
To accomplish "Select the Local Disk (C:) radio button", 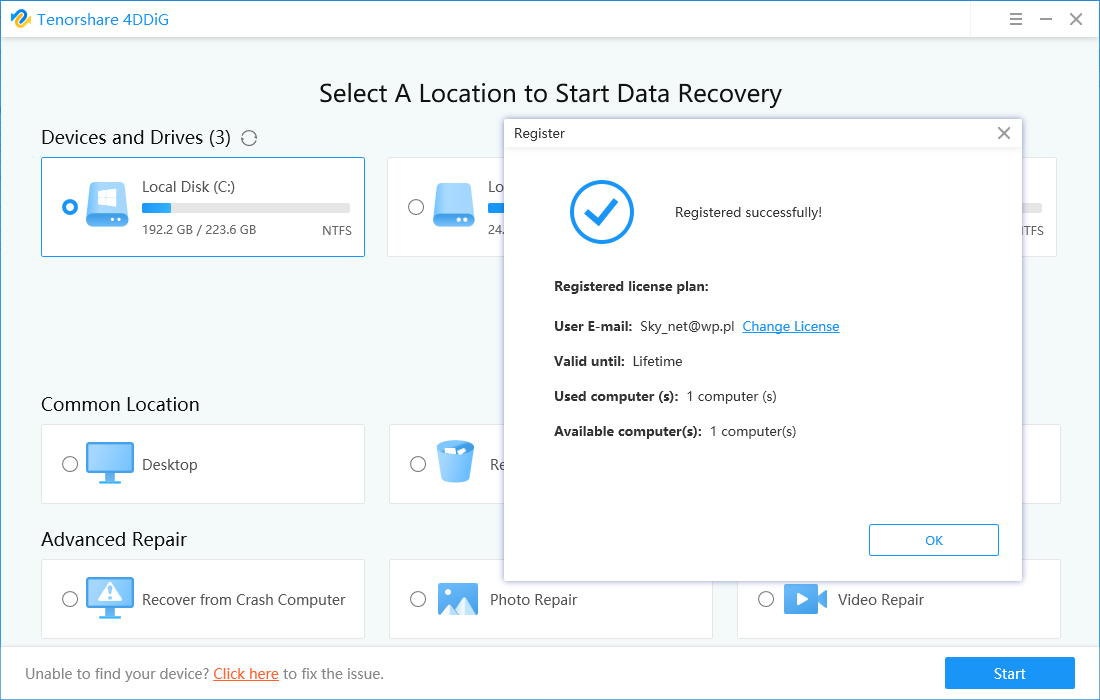I will (69, 207).
